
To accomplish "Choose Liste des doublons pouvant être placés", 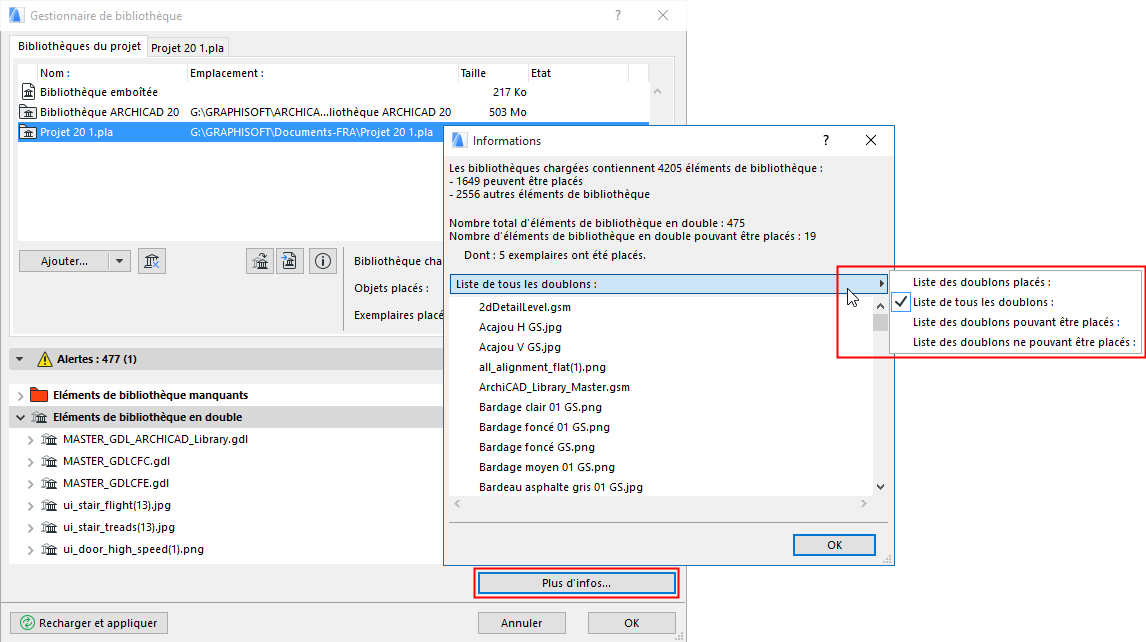I will click(1016, 322).
